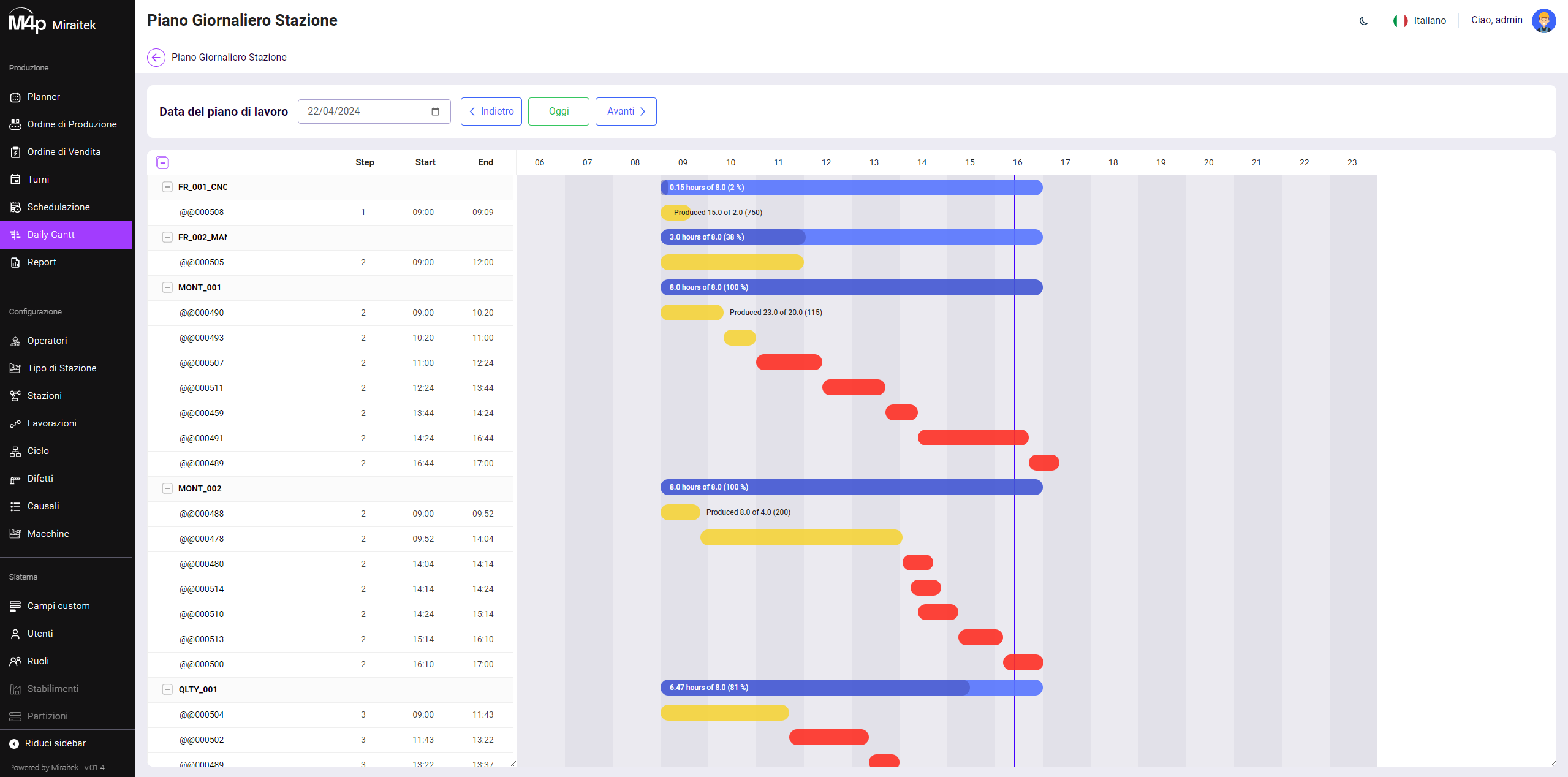Click the admin user avatar
This screenshot has width=1568, height=777.
tap(1543, 21)
